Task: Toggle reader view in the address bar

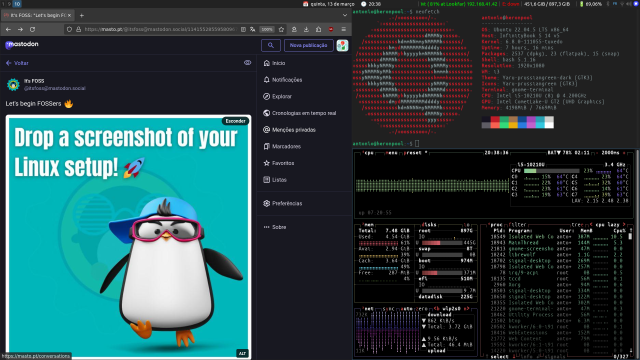Action: click(243, 29)
